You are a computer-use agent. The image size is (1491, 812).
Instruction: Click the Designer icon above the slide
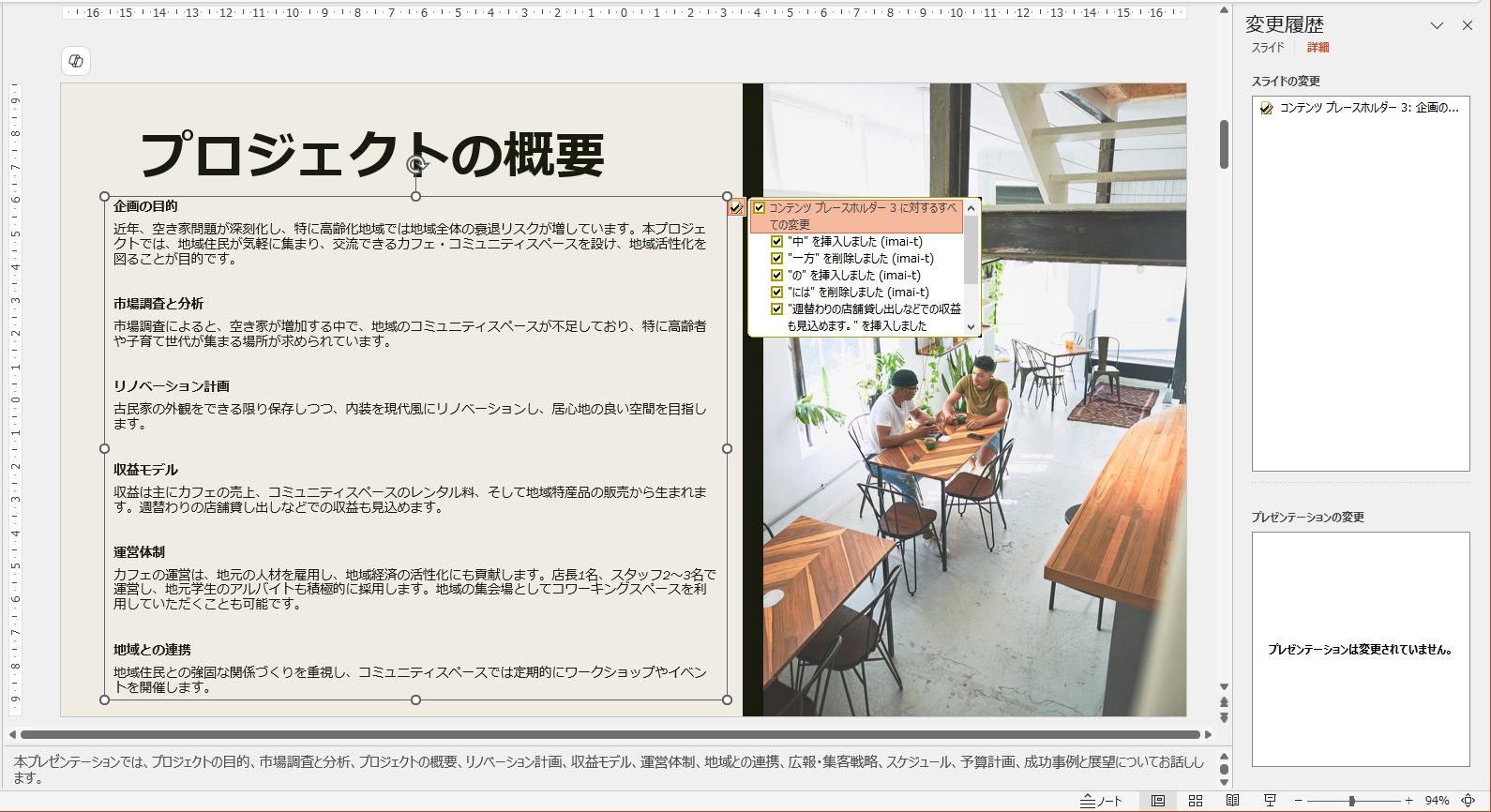76,61
